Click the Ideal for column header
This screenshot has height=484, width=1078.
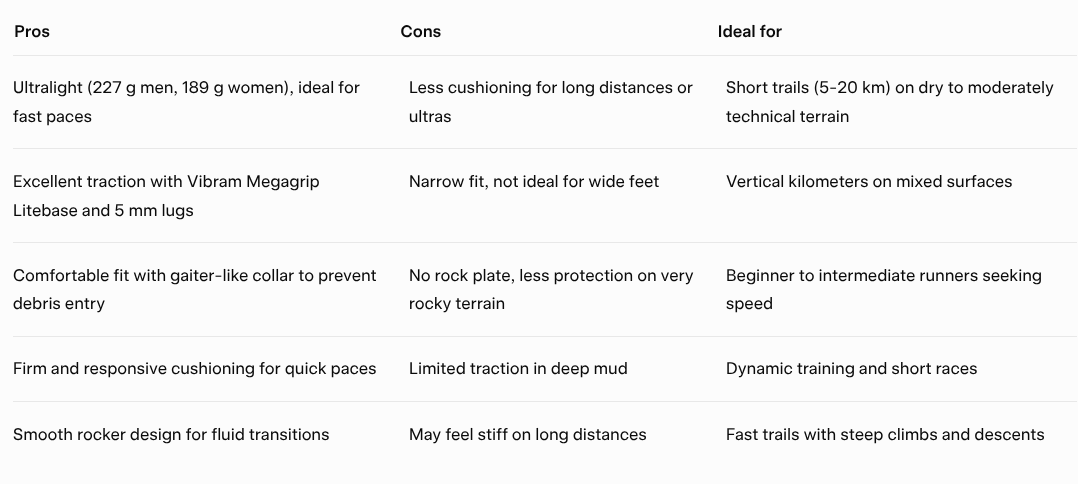[x=749, y=32]
